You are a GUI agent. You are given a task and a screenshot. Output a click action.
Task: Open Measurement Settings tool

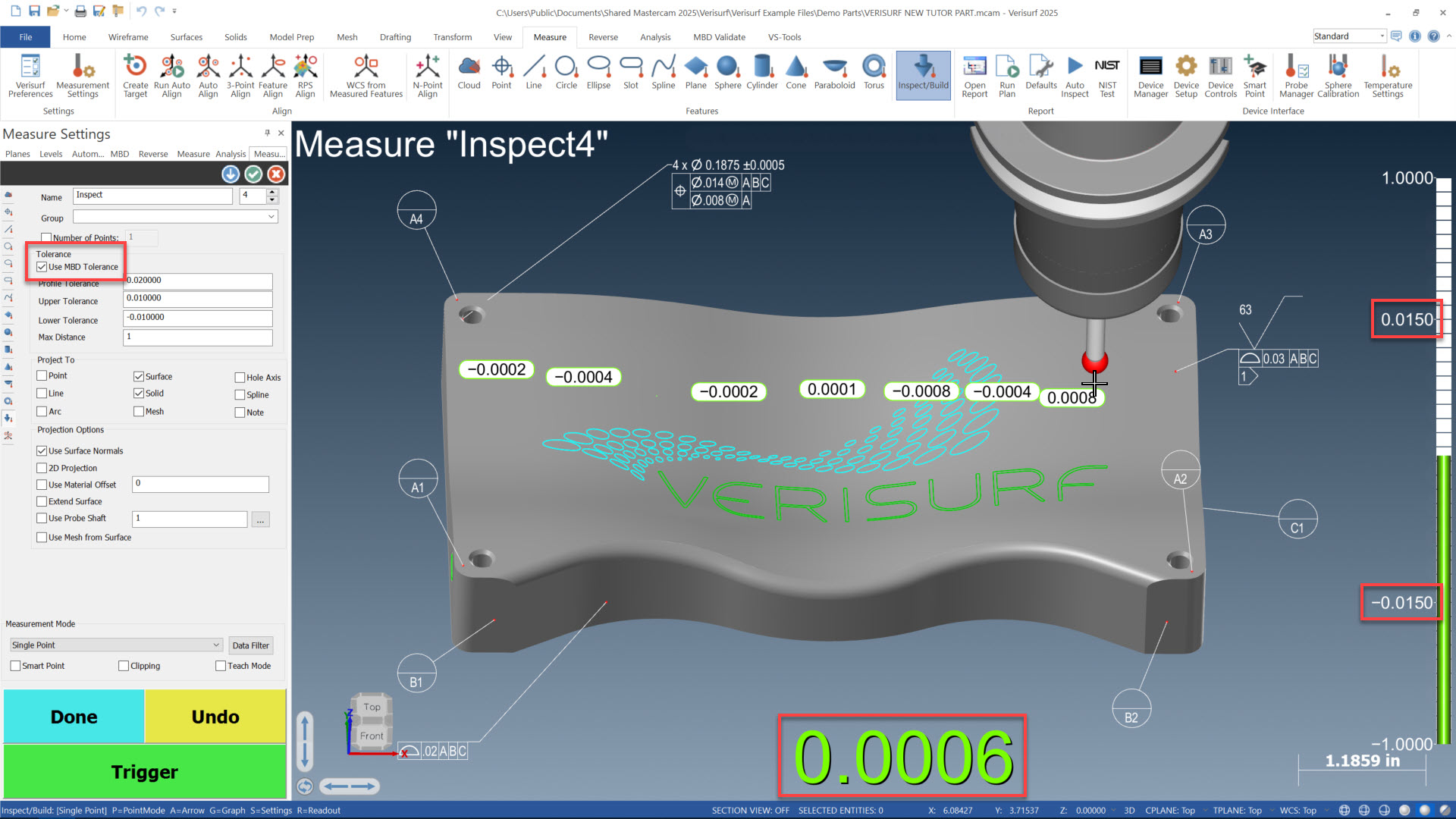point(83,76)
